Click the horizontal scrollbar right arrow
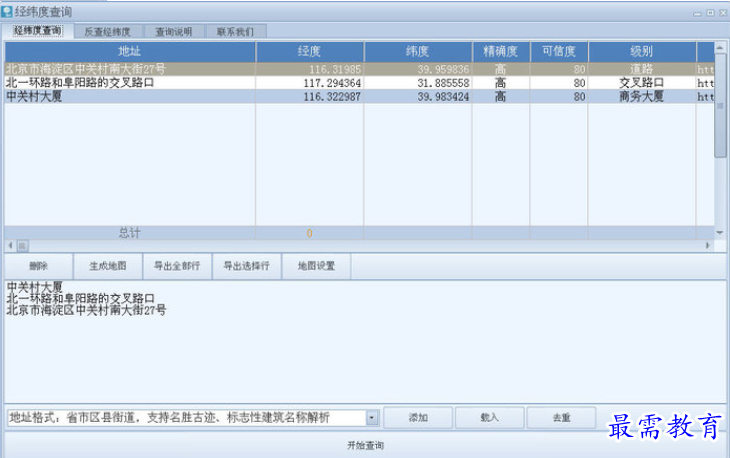Screen dimensions: 730x458 pos(709,245)
